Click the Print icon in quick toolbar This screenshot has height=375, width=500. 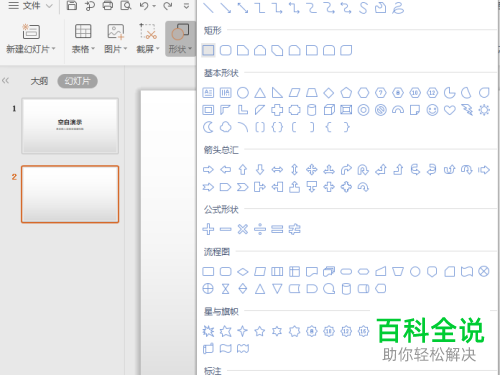(x=108, y=5)
